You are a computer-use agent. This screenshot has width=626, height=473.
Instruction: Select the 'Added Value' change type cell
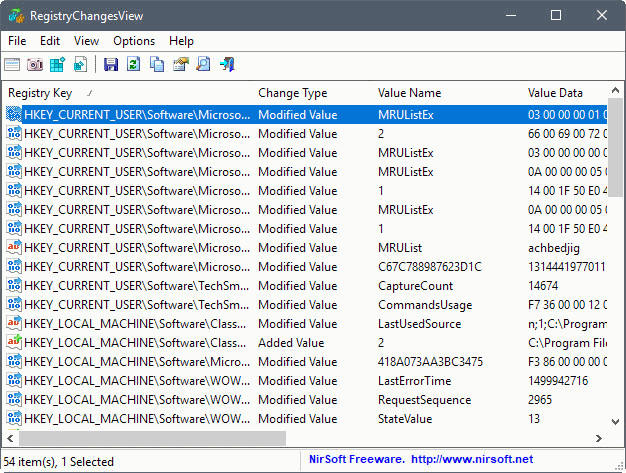(x=291, y=342)
